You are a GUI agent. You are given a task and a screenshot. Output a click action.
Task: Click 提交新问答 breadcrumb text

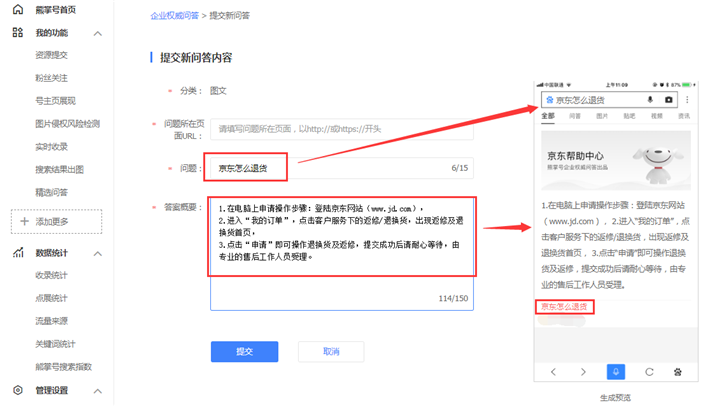point(230,16)
